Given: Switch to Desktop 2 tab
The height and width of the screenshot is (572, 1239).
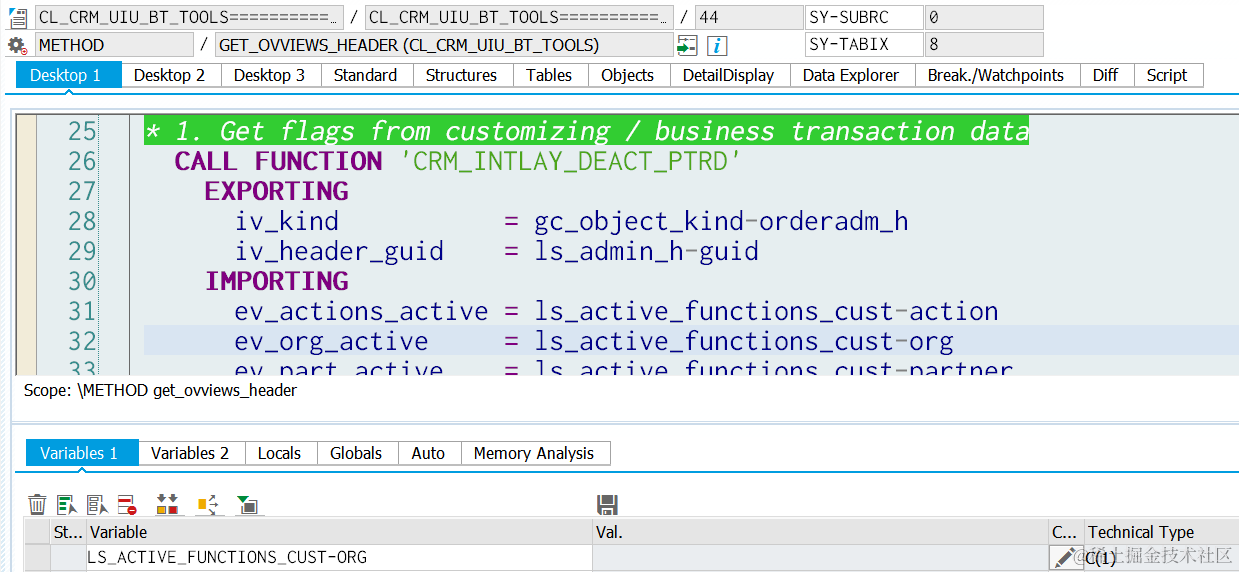Looking at the screenshot, I should (170, 75).
